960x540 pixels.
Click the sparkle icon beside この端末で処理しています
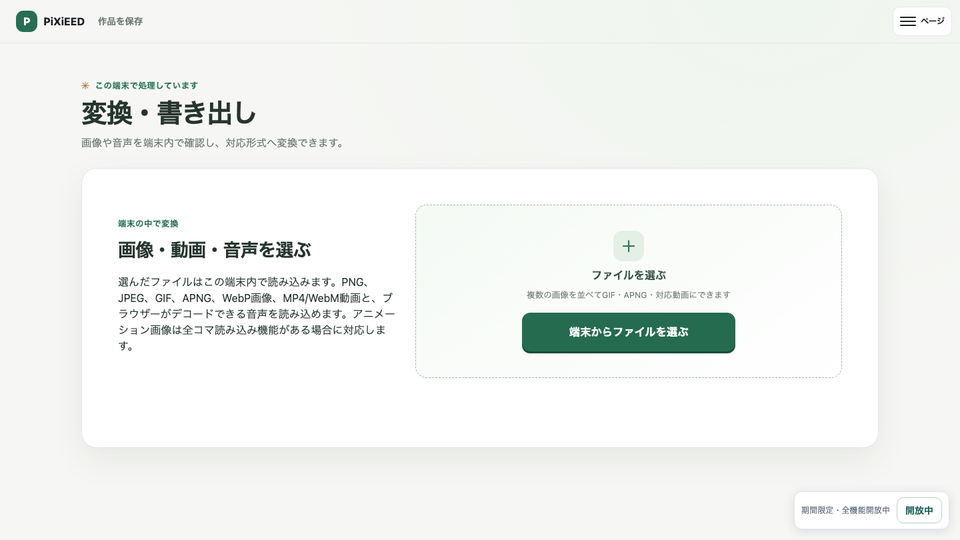[x=86, y=86]
